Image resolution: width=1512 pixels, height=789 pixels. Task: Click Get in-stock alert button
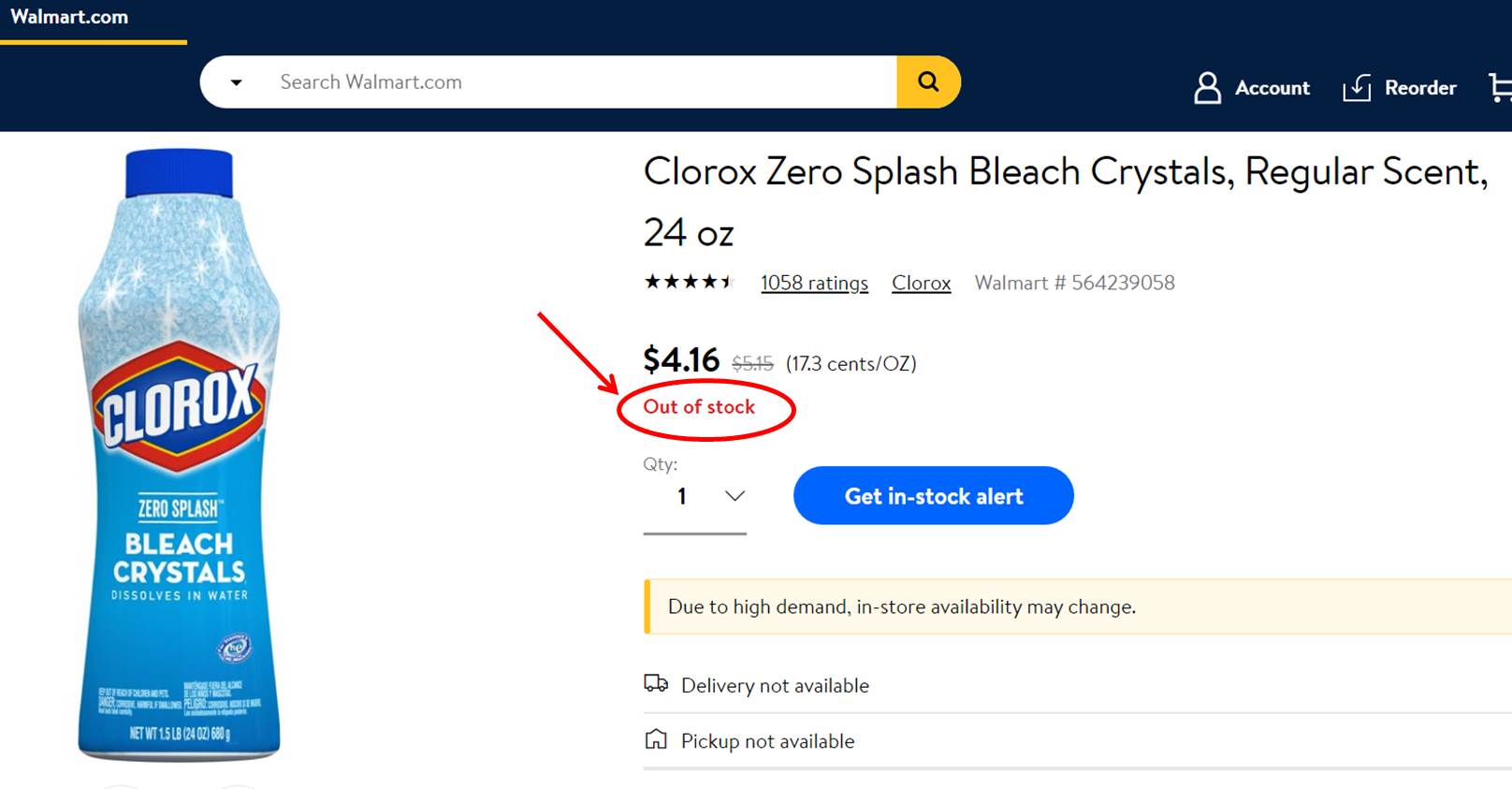pyautogui.click(x=933, y=496)
